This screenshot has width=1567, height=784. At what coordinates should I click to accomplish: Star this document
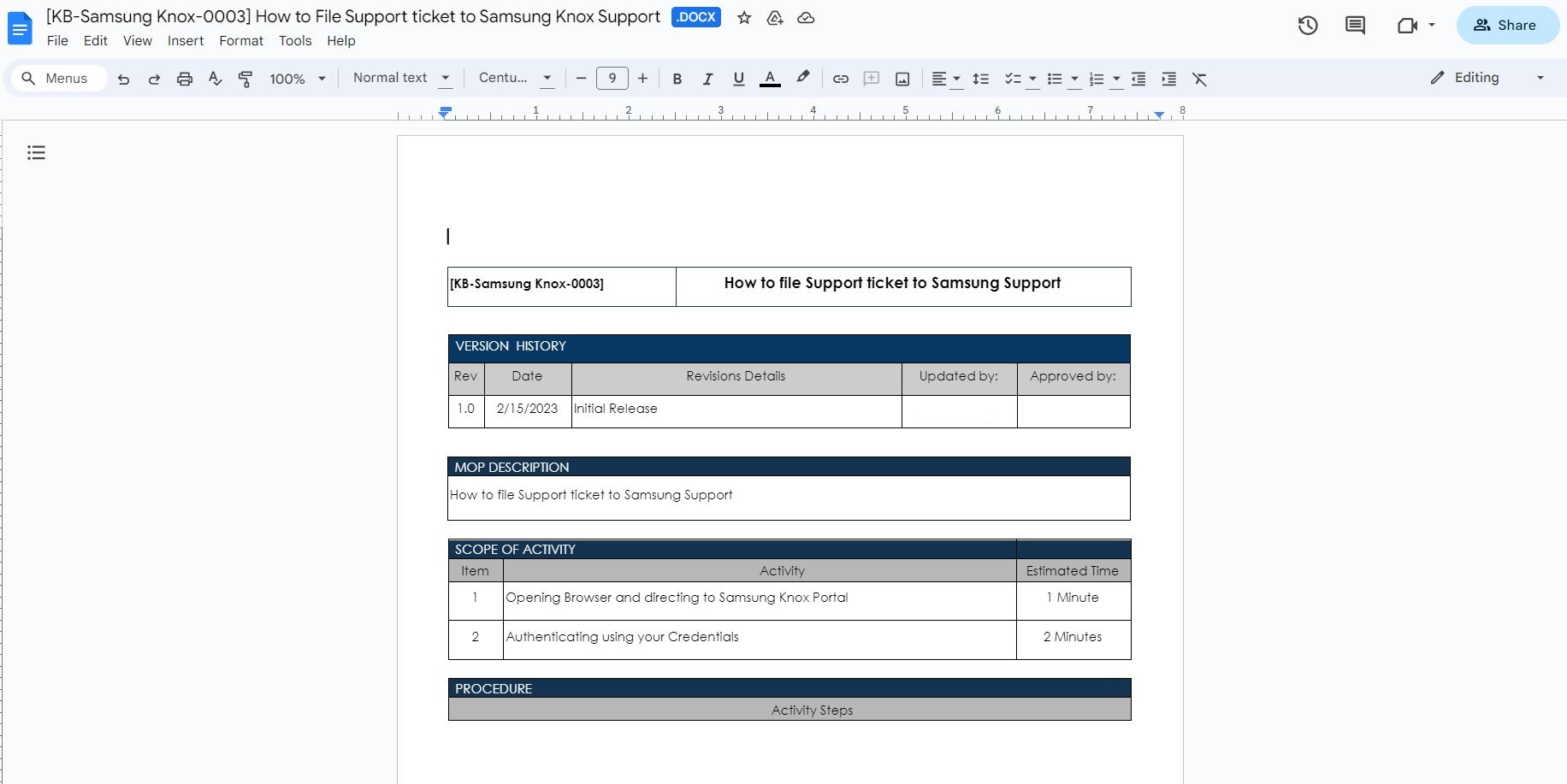[x=744, y=18]
